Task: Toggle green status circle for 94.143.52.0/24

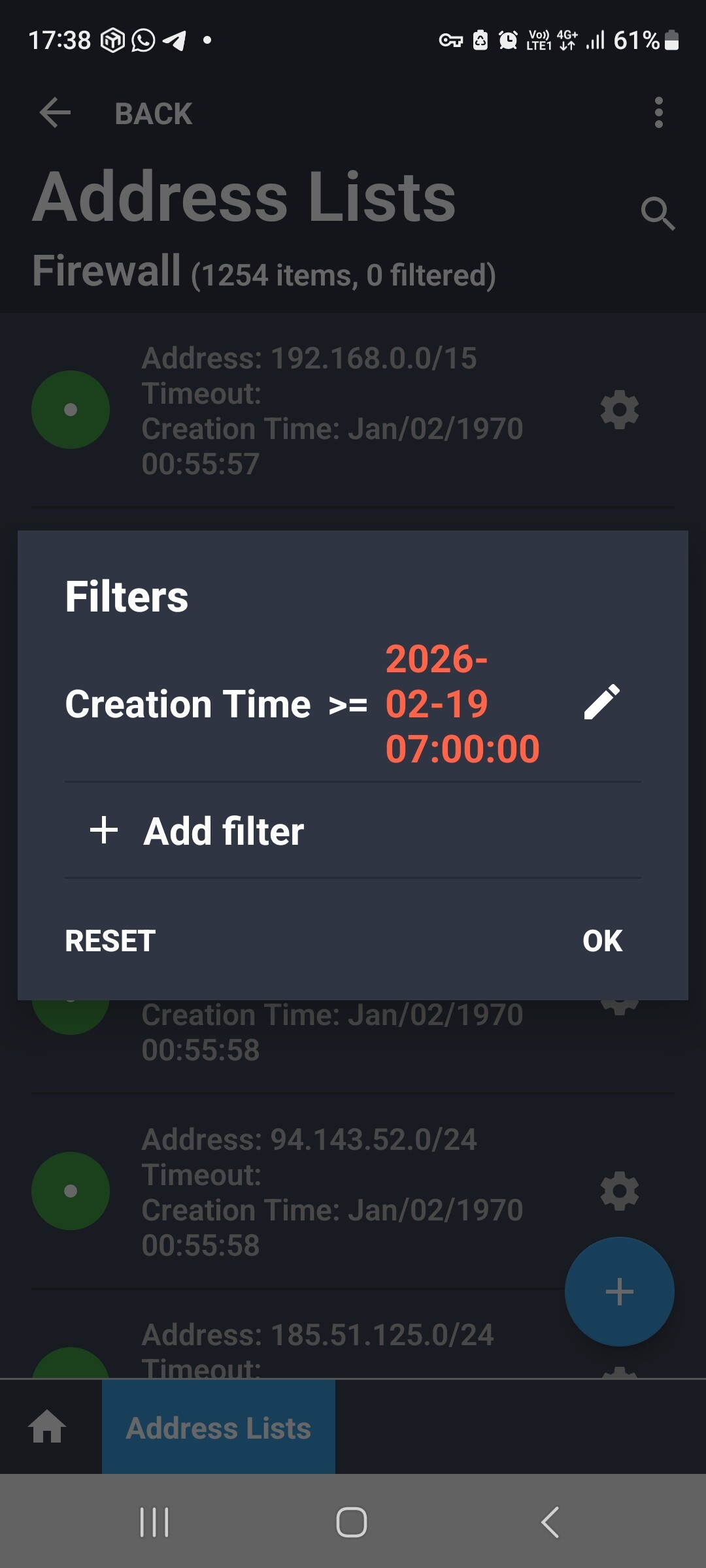Action: pyautogui.click(x=71, y=1191)
